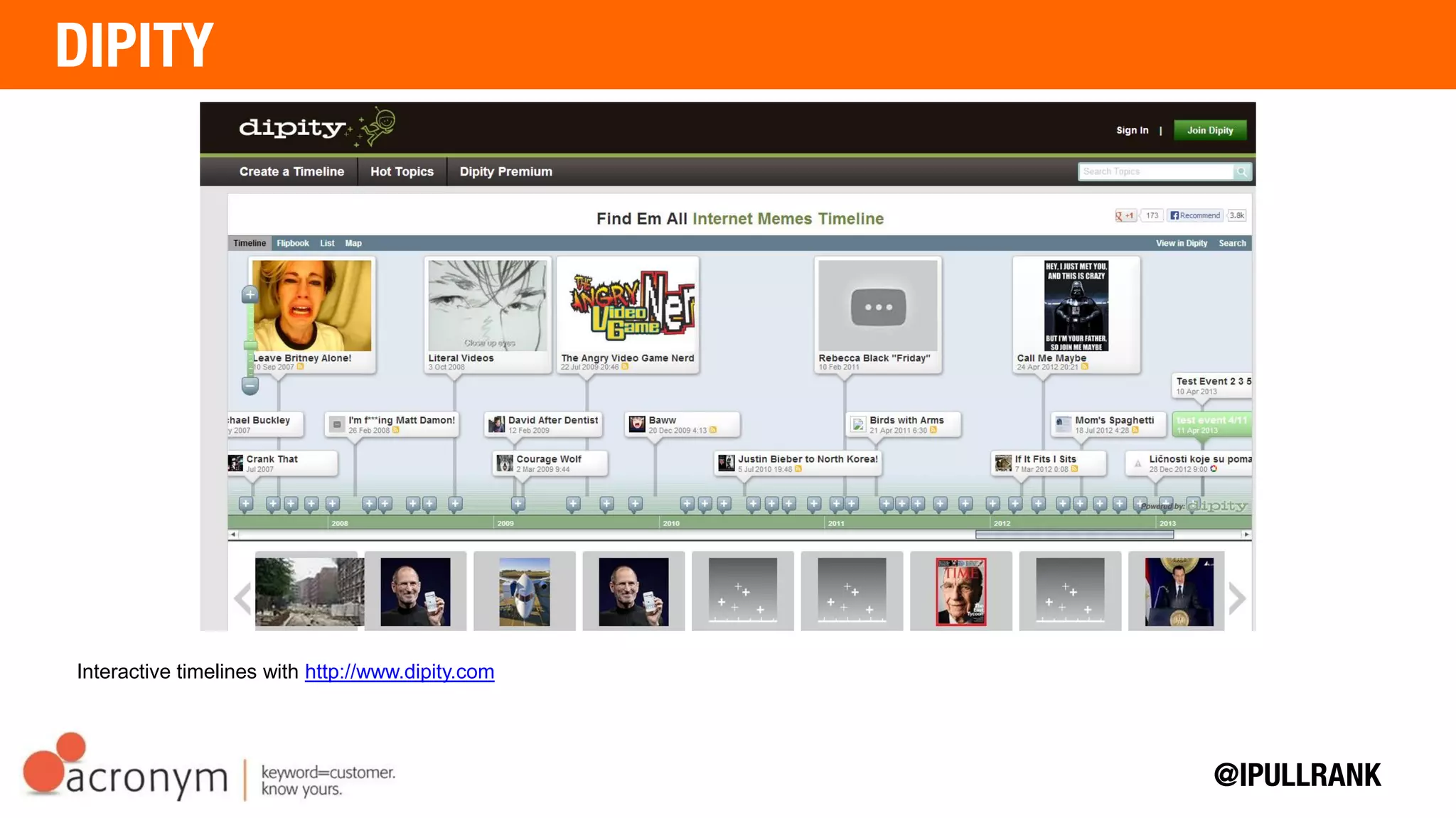Click the Courage Wolf thumbnail icon
1456x818 pixels.
click(505, 463)
